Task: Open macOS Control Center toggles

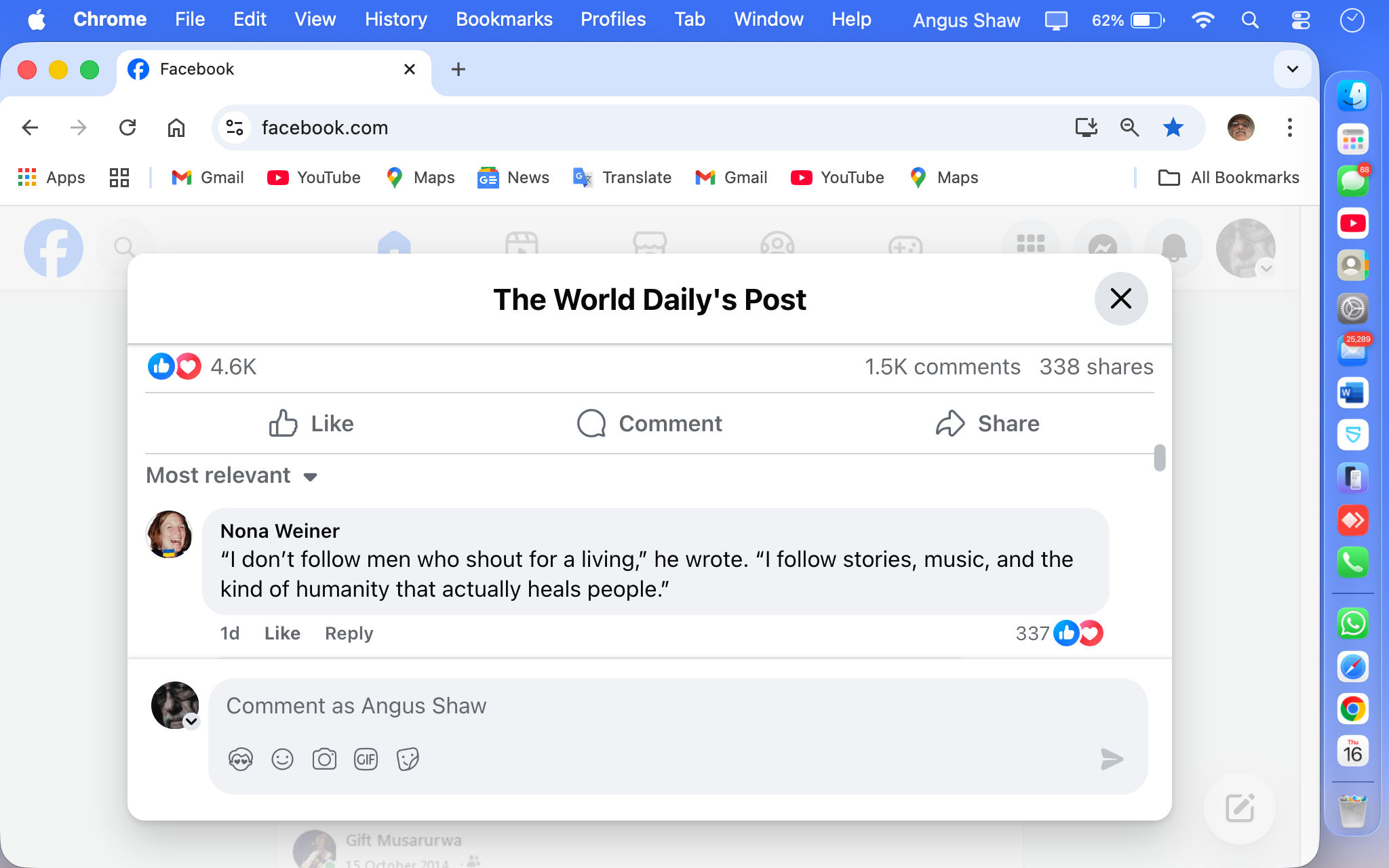Action: click(1300, 20)
